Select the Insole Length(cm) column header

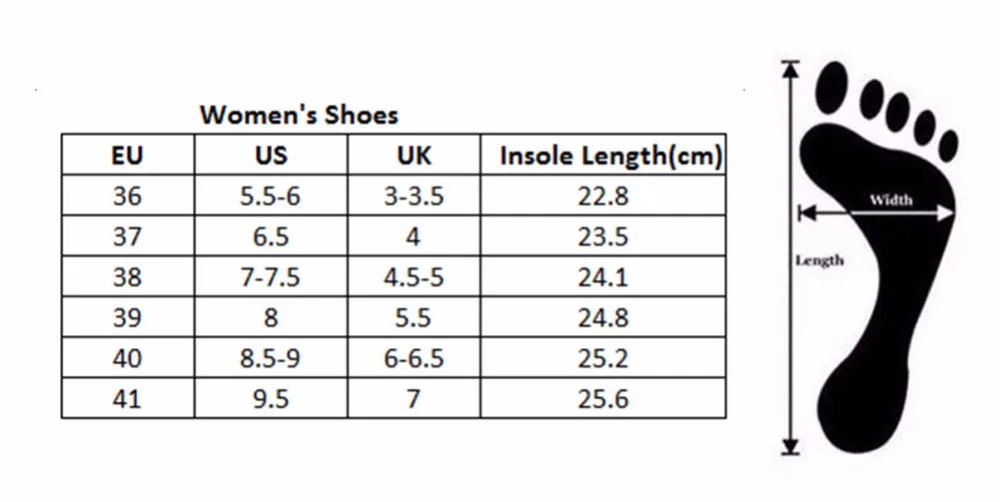click(x=603, y=154)
